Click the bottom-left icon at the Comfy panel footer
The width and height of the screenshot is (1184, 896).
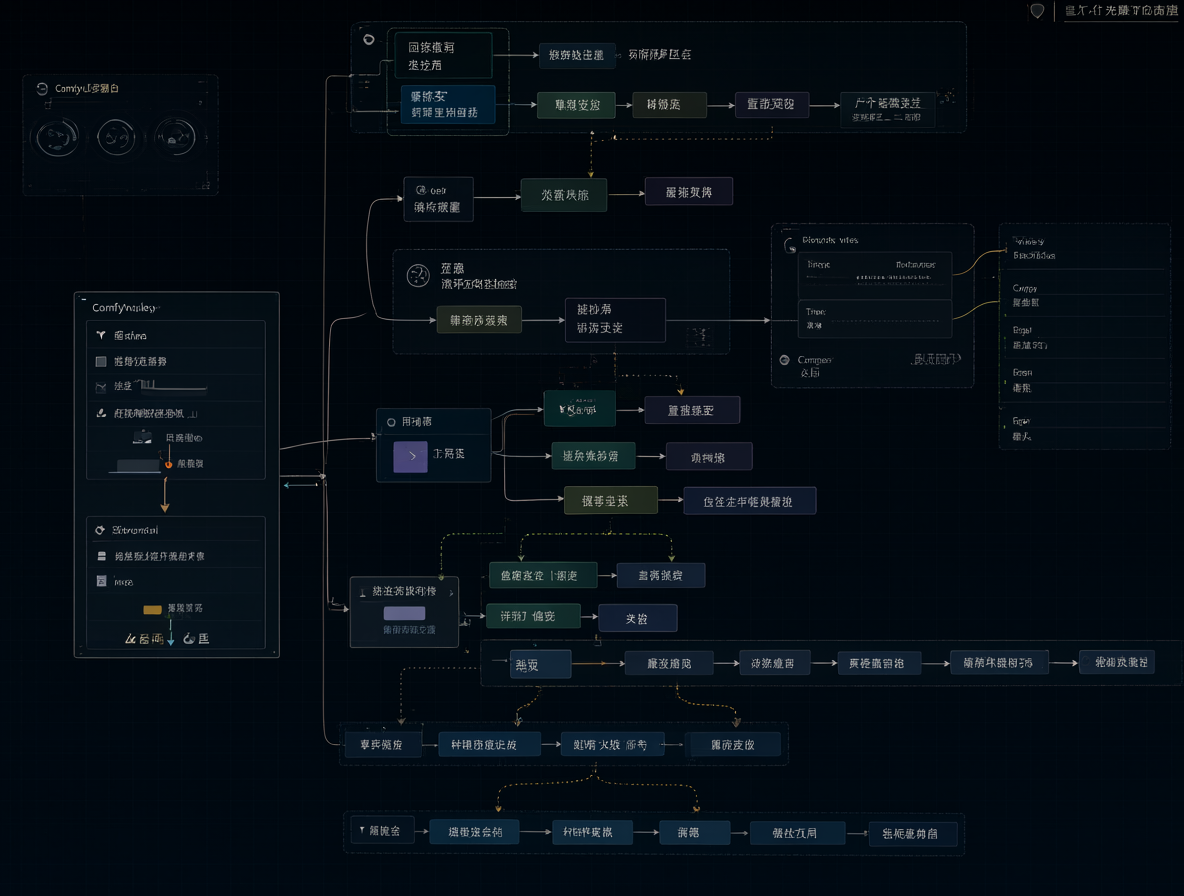[131, 639]
